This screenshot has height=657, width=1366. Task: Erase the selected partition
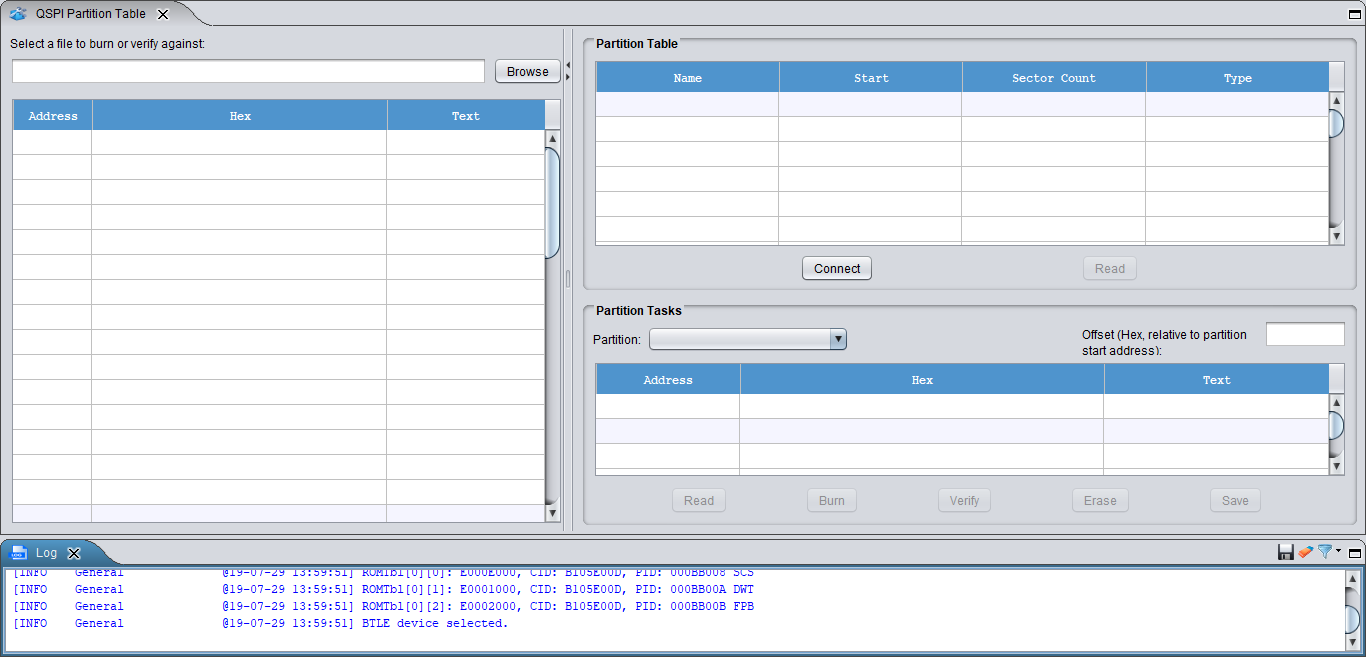click(x=1100, y=500)
